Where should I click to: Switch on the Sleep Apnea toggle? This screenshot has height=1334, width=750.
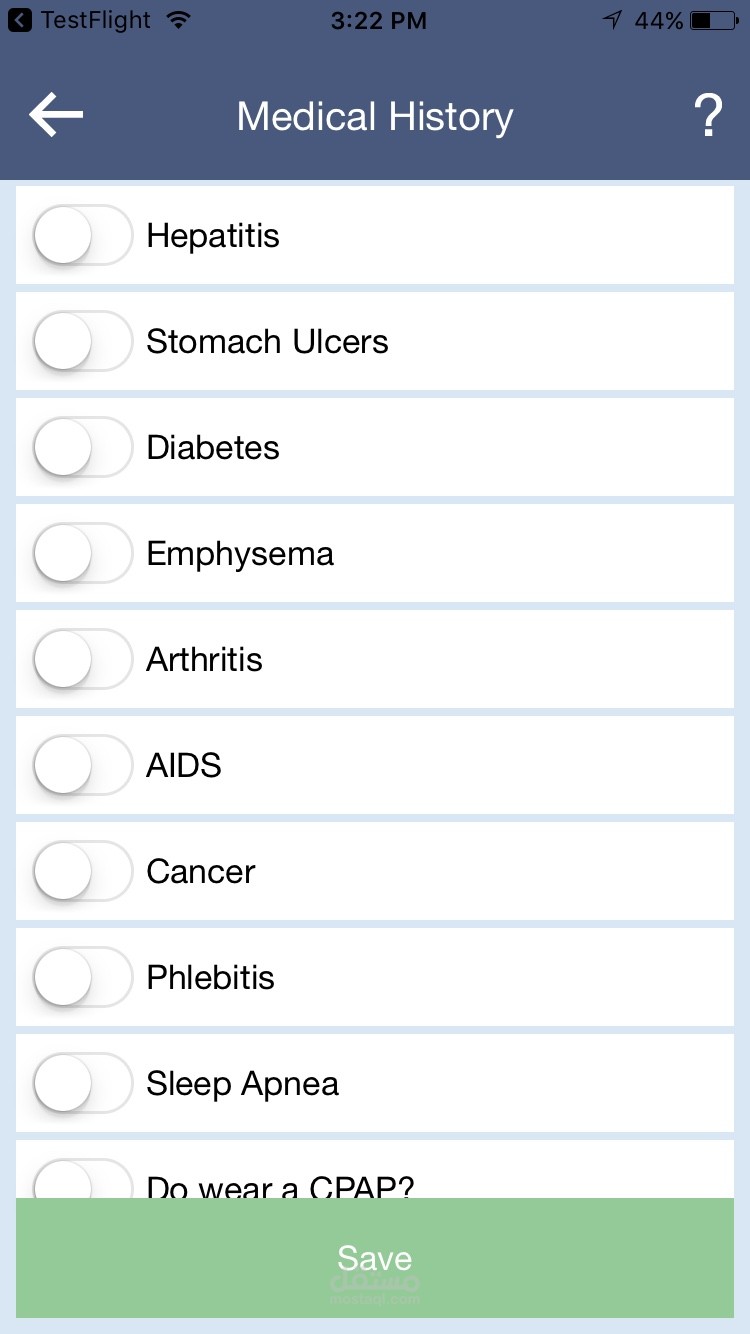click(x=82, y=1084)
